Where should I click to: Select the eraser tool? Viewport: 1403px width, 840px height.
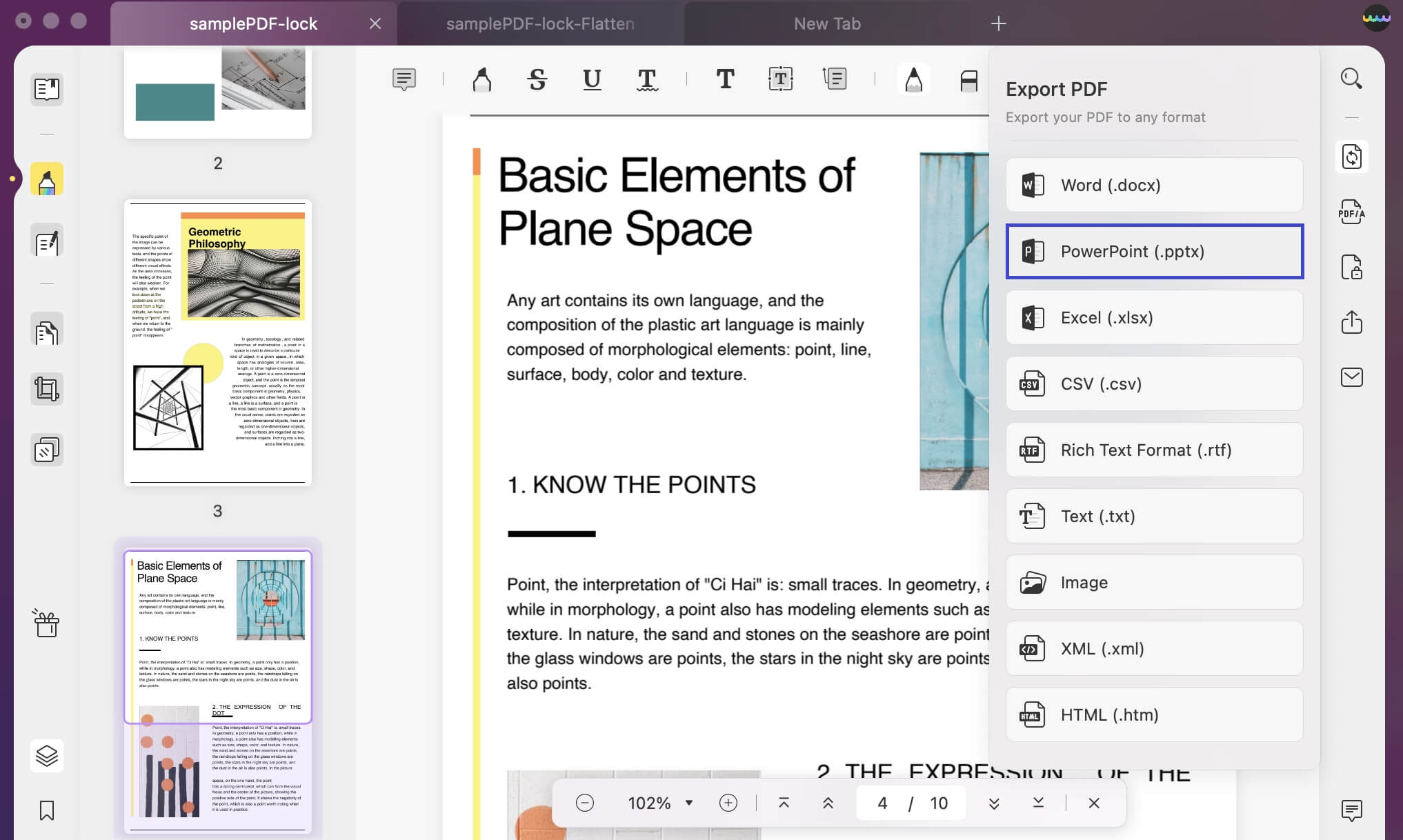click(x=968, y=81)
